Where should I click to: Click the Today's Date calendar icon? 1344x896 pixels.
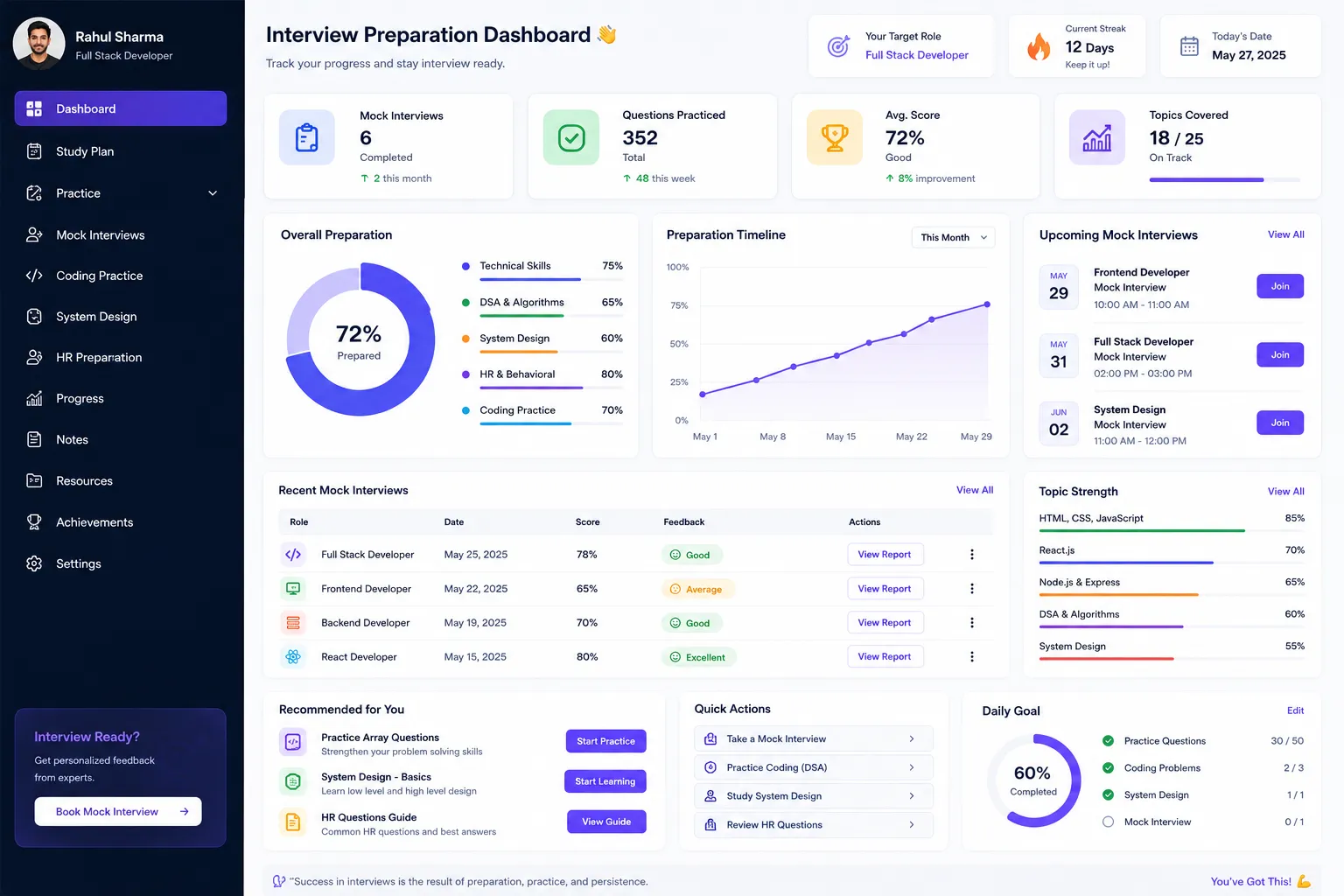pos(1189,46)
